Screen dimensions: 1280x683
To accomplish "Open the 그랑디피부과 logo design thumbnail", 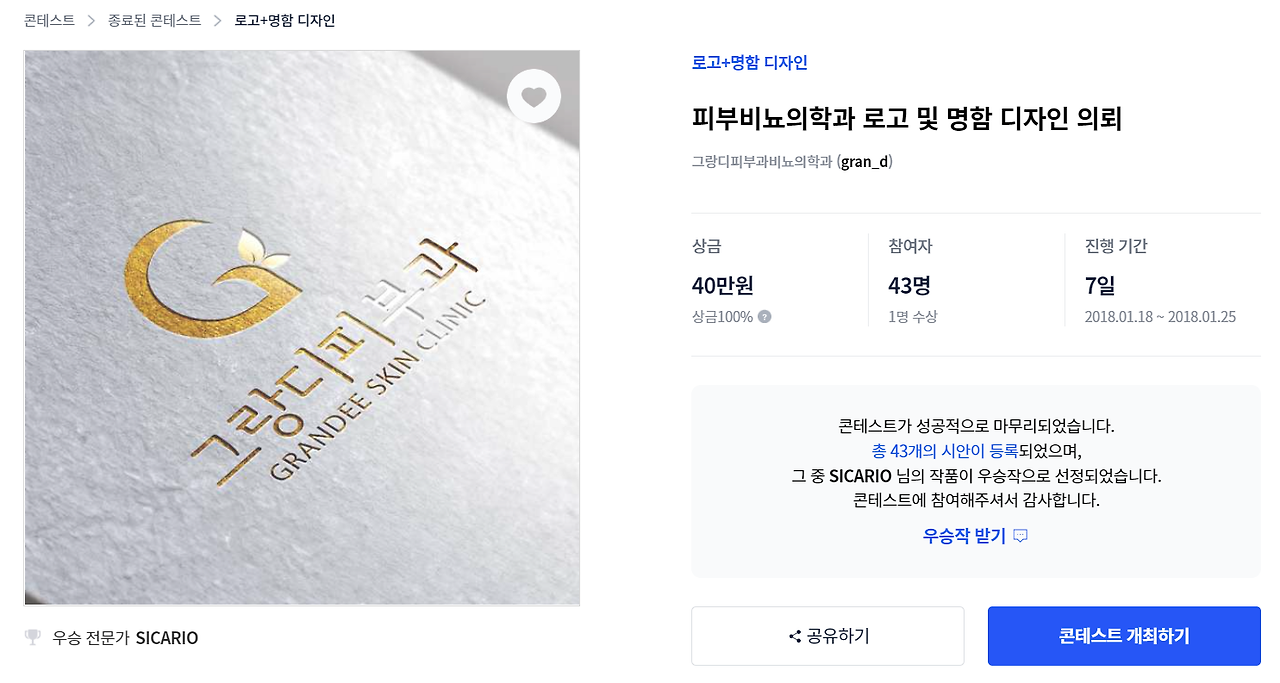I will pyautogui.click(x=302, y=328).
